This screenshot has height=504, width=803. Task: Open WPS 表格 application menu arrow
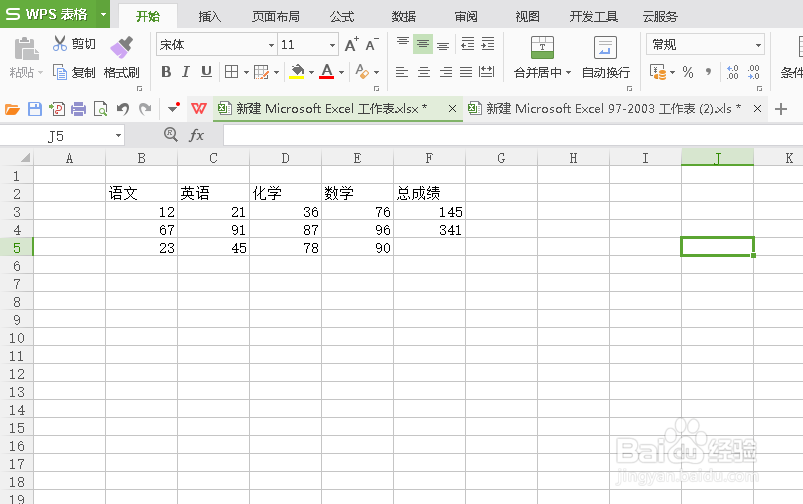(x=103, y=14)
